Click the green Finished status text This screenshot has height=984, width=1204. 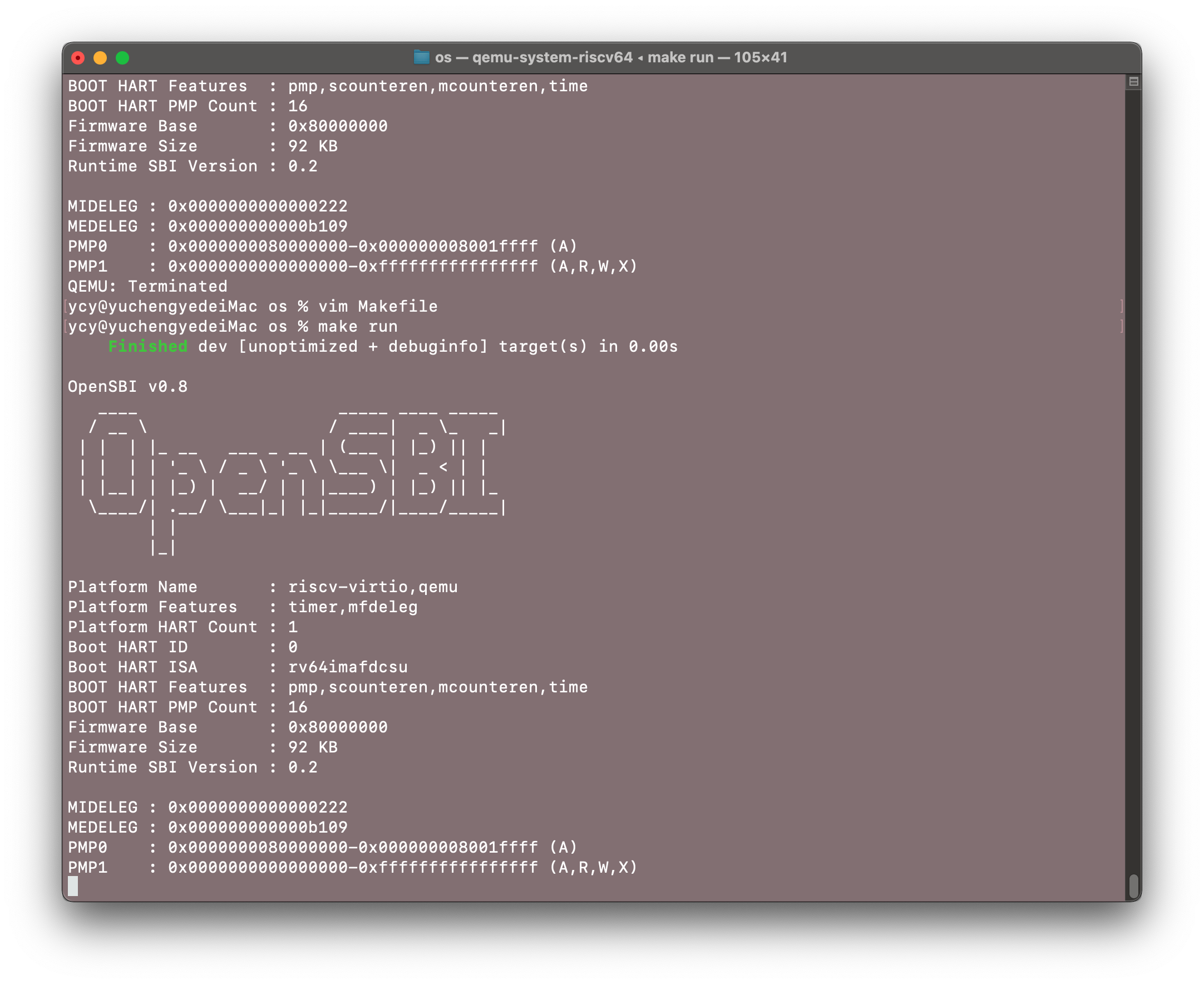pos(149,347)
